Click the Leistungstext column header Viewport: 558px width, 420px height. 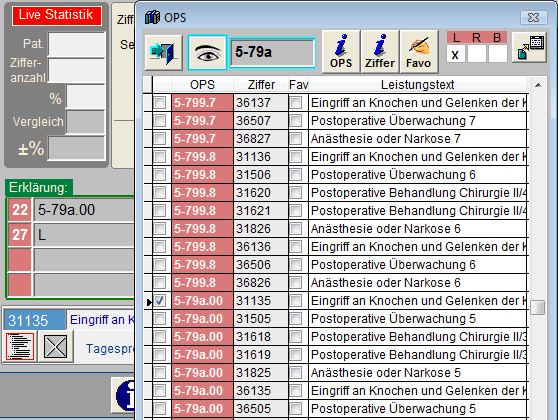[x=417, y=85]
